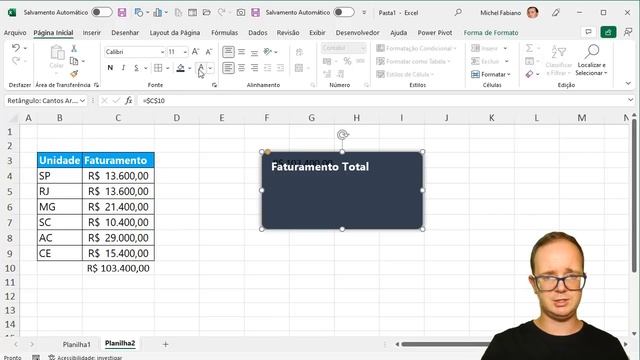
Task: Click the comments speech bubble icon
Action: click(588, 32)
